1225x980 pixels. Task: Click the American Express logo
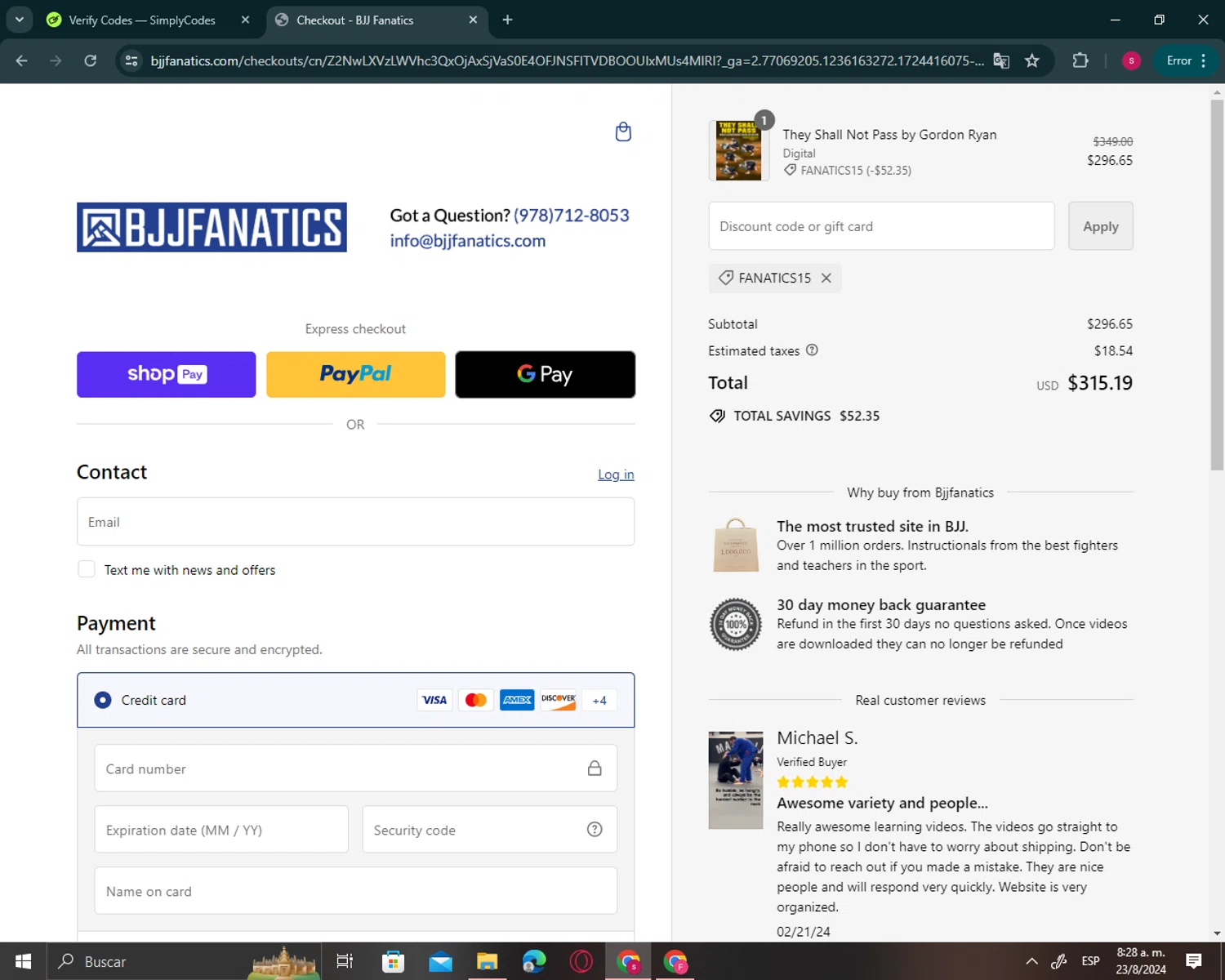tap(517, 700)
